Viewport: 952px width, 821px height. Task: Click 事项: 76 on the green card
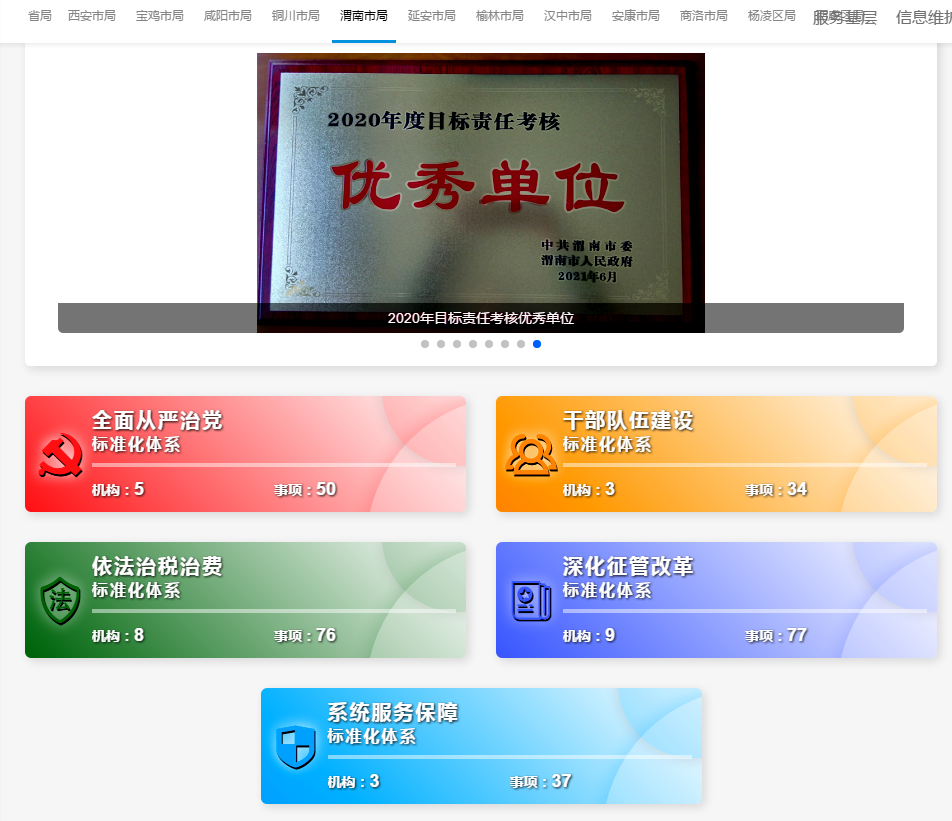click(x=305, y=635)
